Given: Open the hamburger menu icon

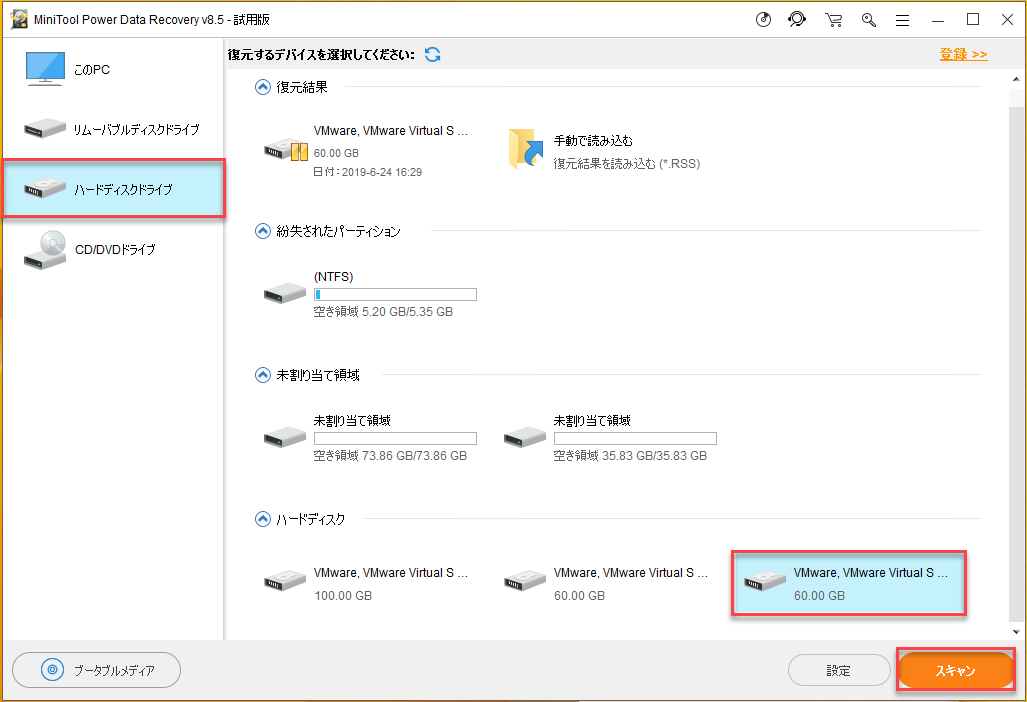Looking at the screenshot, I should pyautogui.click(x=903, y=20).
